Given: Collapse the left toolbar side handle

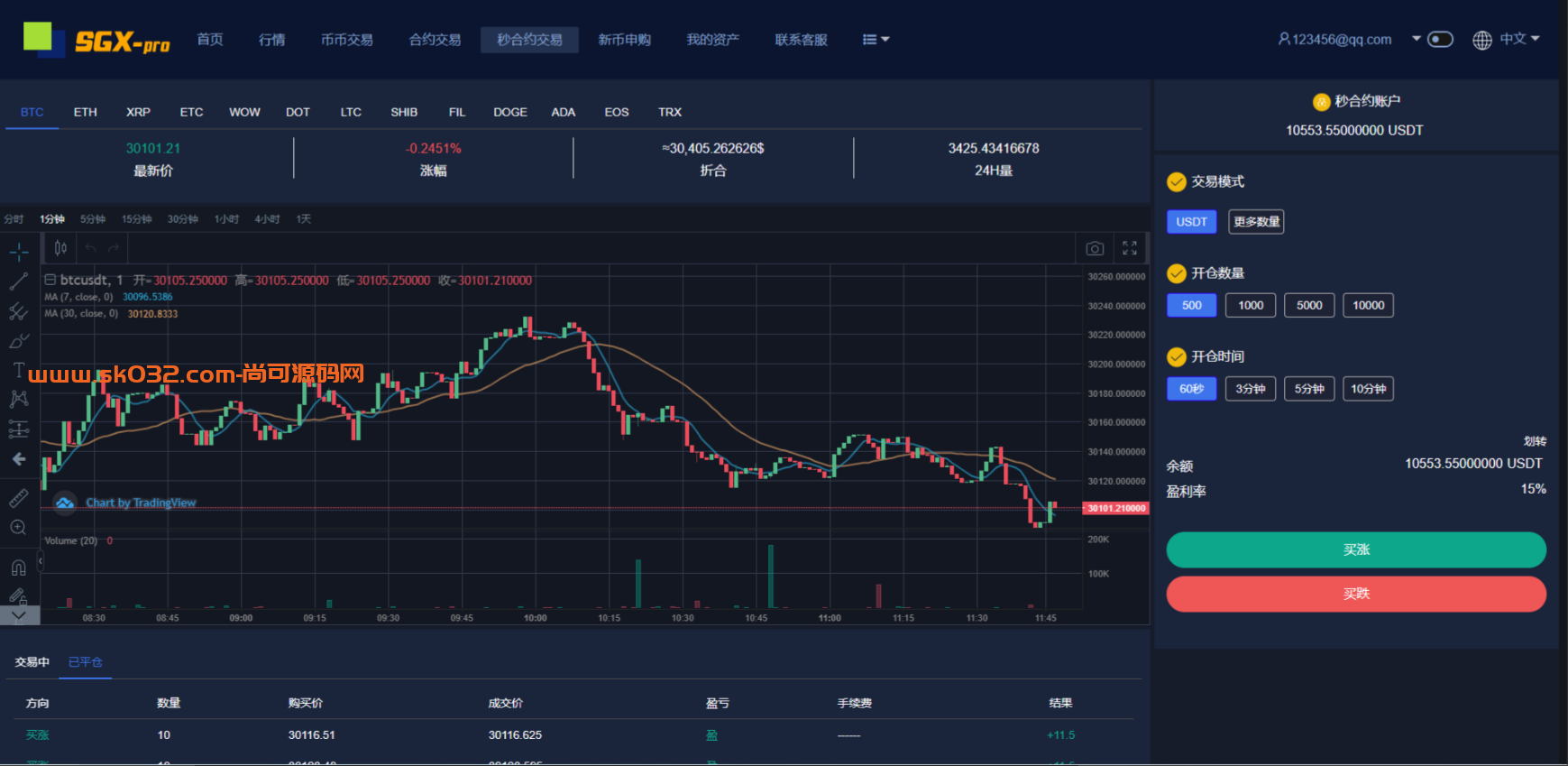Looking at the screenshot, I should (40, 561).
